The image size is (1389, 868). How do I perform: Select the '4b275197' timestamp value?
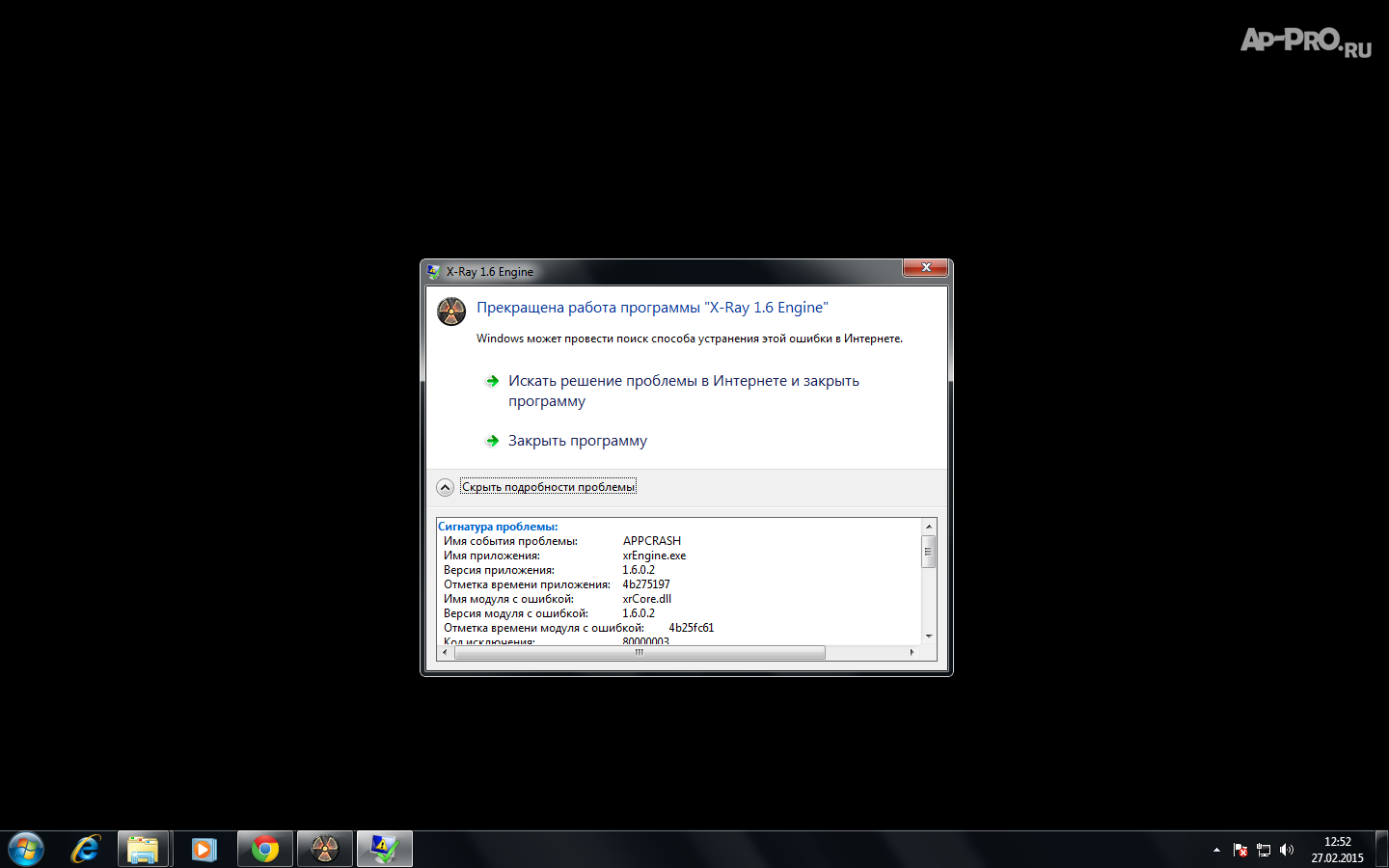click(646, 584)
